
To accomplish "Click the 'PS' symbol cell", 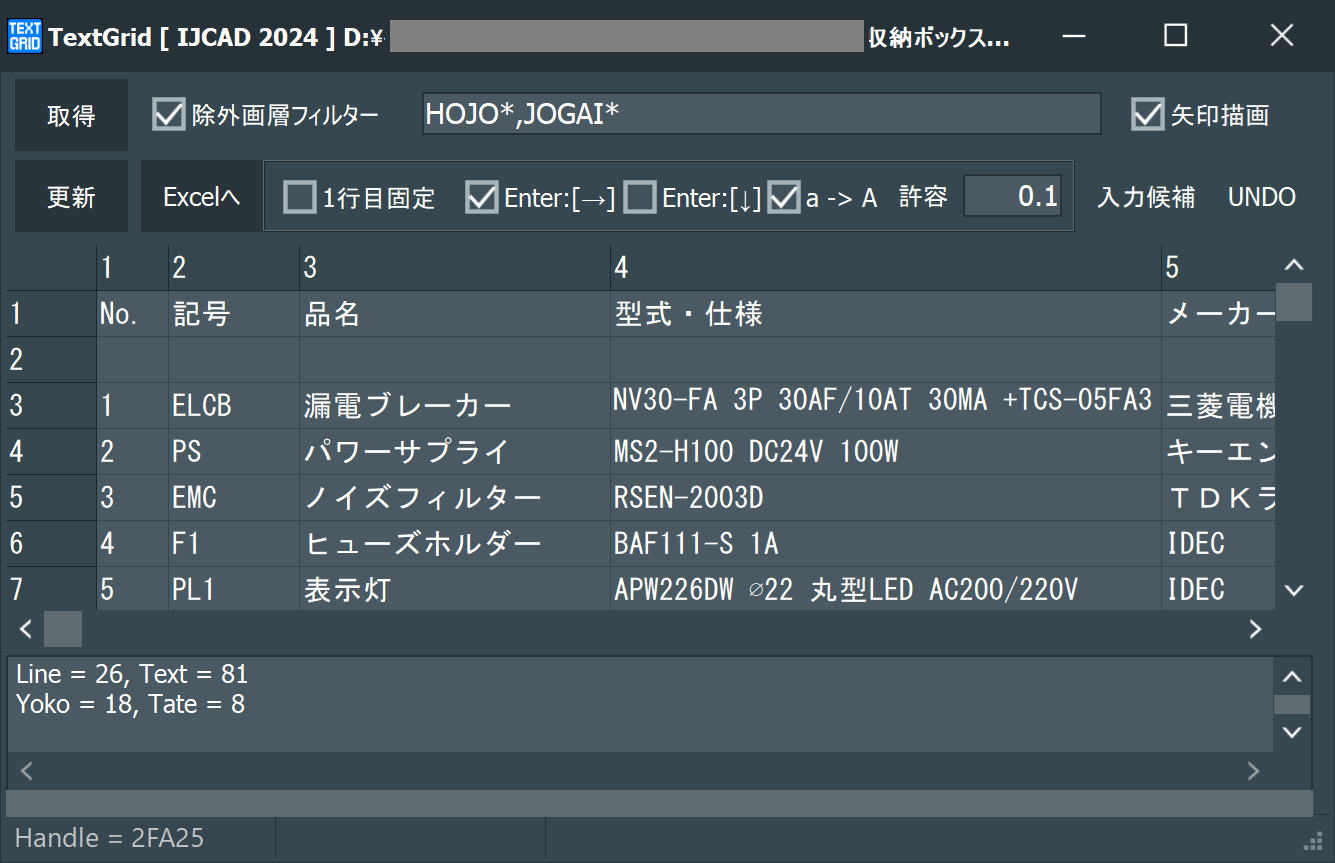I will (234, 452).
